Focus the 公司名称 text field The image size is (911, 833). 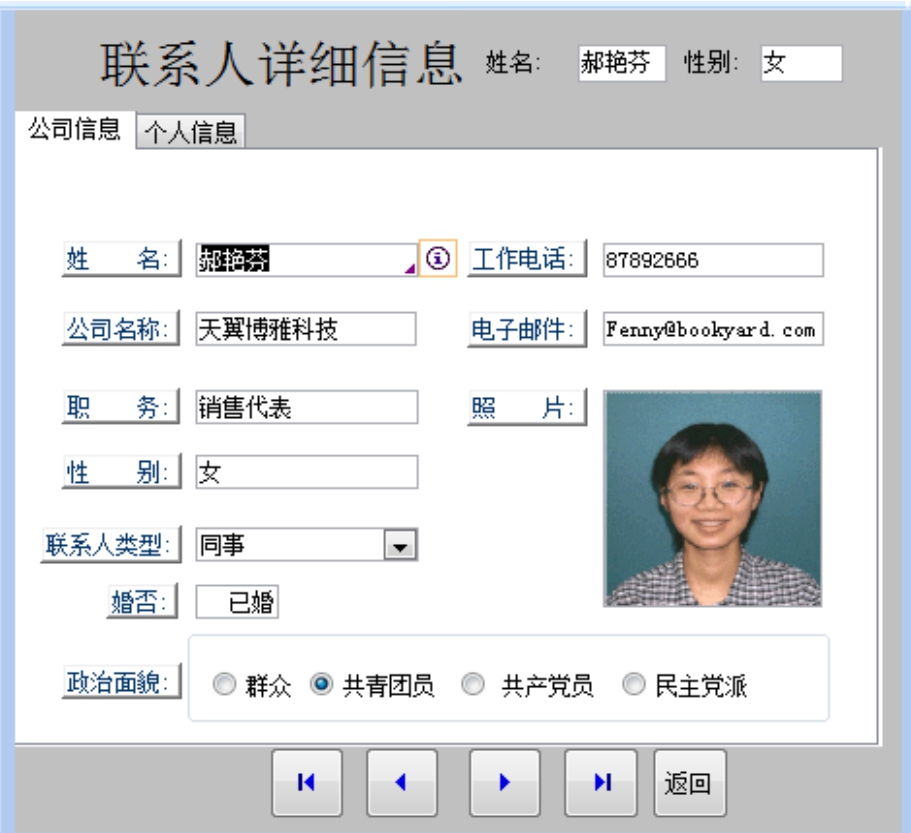coord(306,329)
